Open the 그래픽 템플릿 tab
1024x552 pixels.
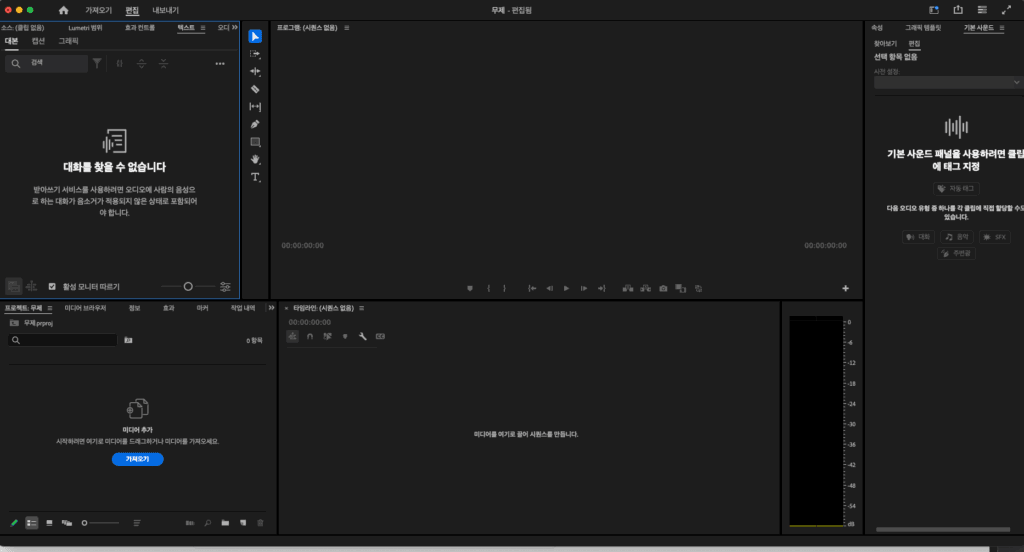923,27
